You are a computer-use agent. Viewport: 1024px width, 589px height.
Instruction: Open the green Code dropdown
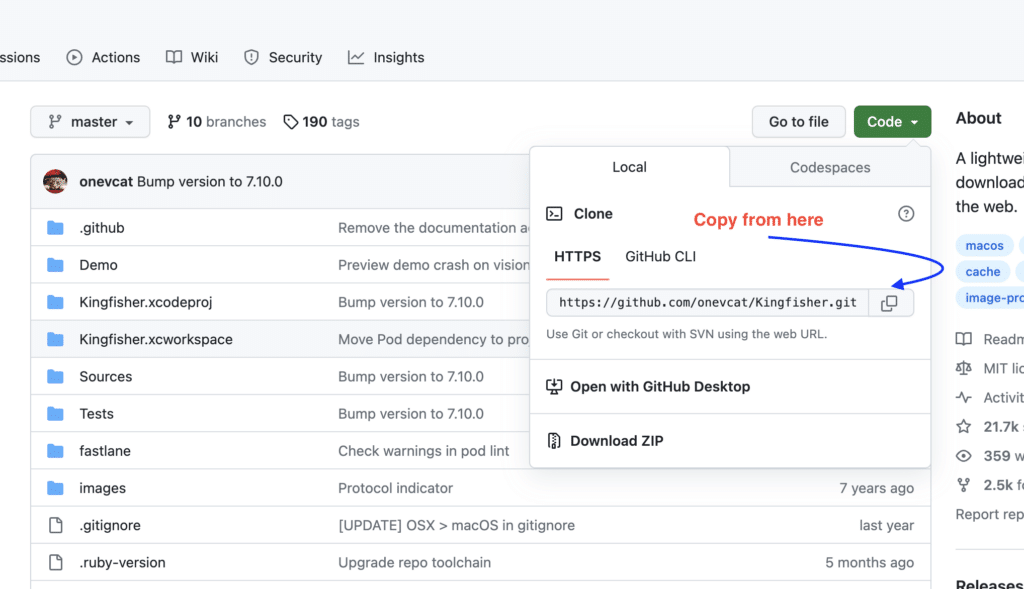pyautogui.click(x=892, y=121)
